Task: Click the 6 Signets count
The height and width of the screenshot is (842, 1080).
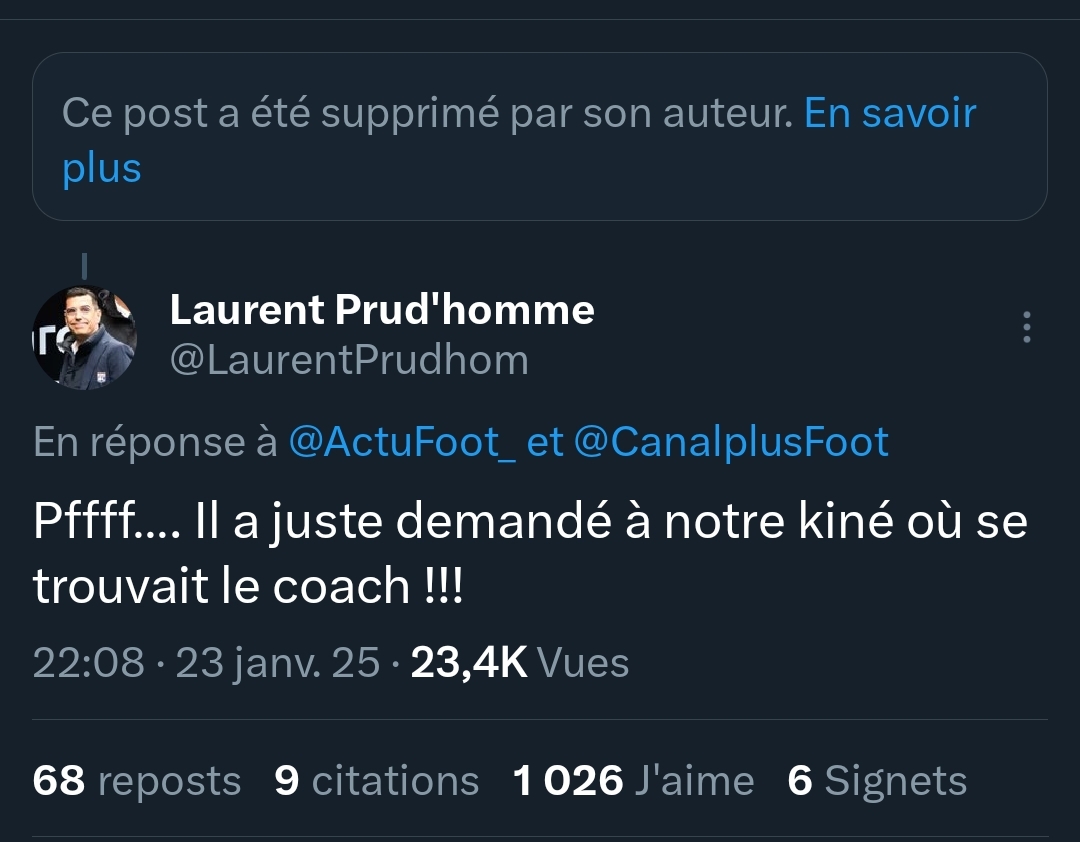Action: [877, 781]
